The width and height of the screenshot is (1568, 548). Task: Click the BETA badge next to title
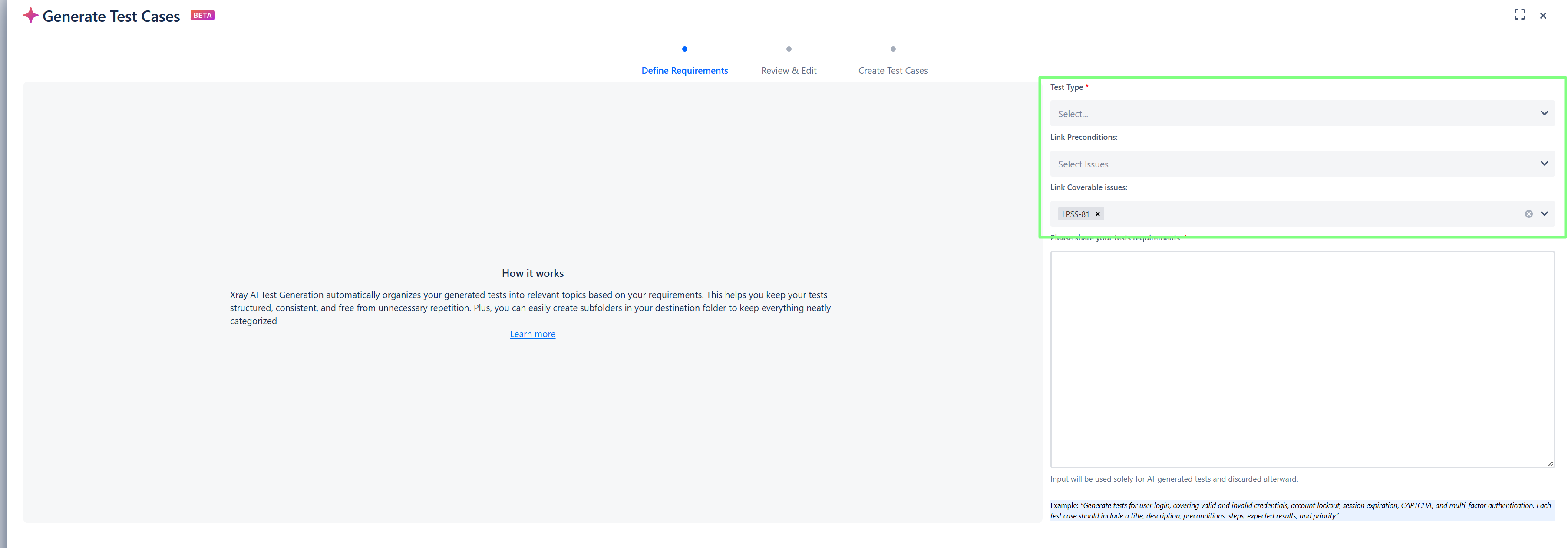click(202, 15)
